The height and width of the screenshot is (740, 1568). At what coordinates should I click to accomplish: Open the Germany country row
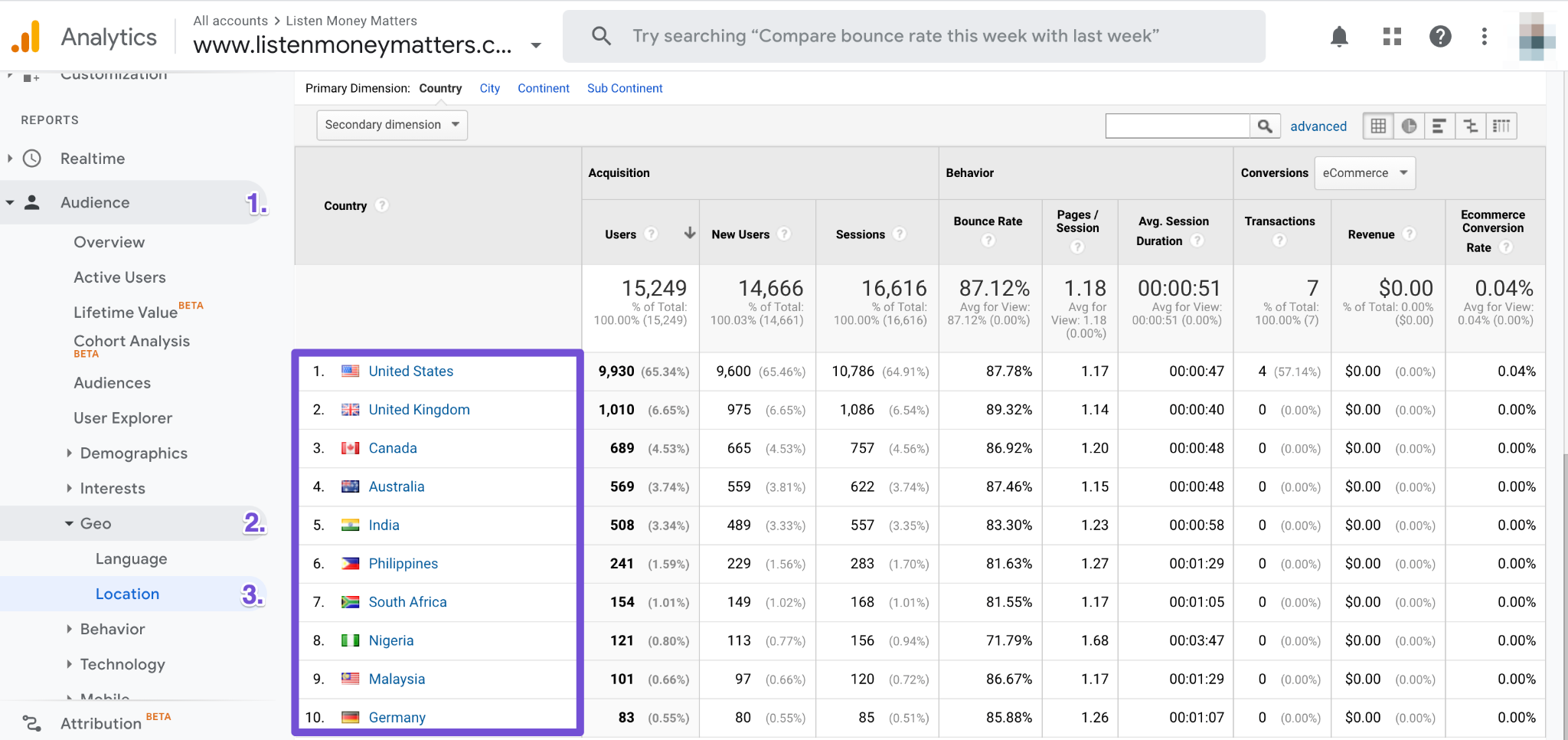[x=397, y=718]
